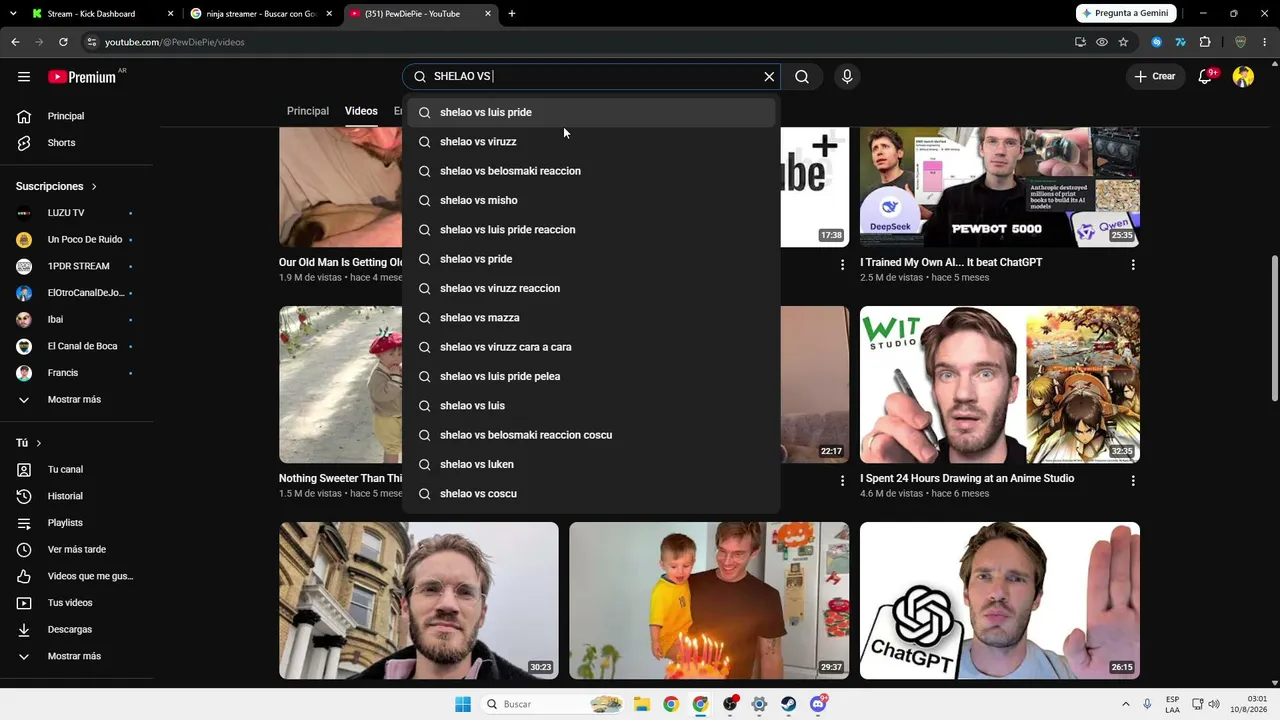The width and height of the screenshot is (1280, 720).
Task: Expand the Tú section
Action: (29, 443)
